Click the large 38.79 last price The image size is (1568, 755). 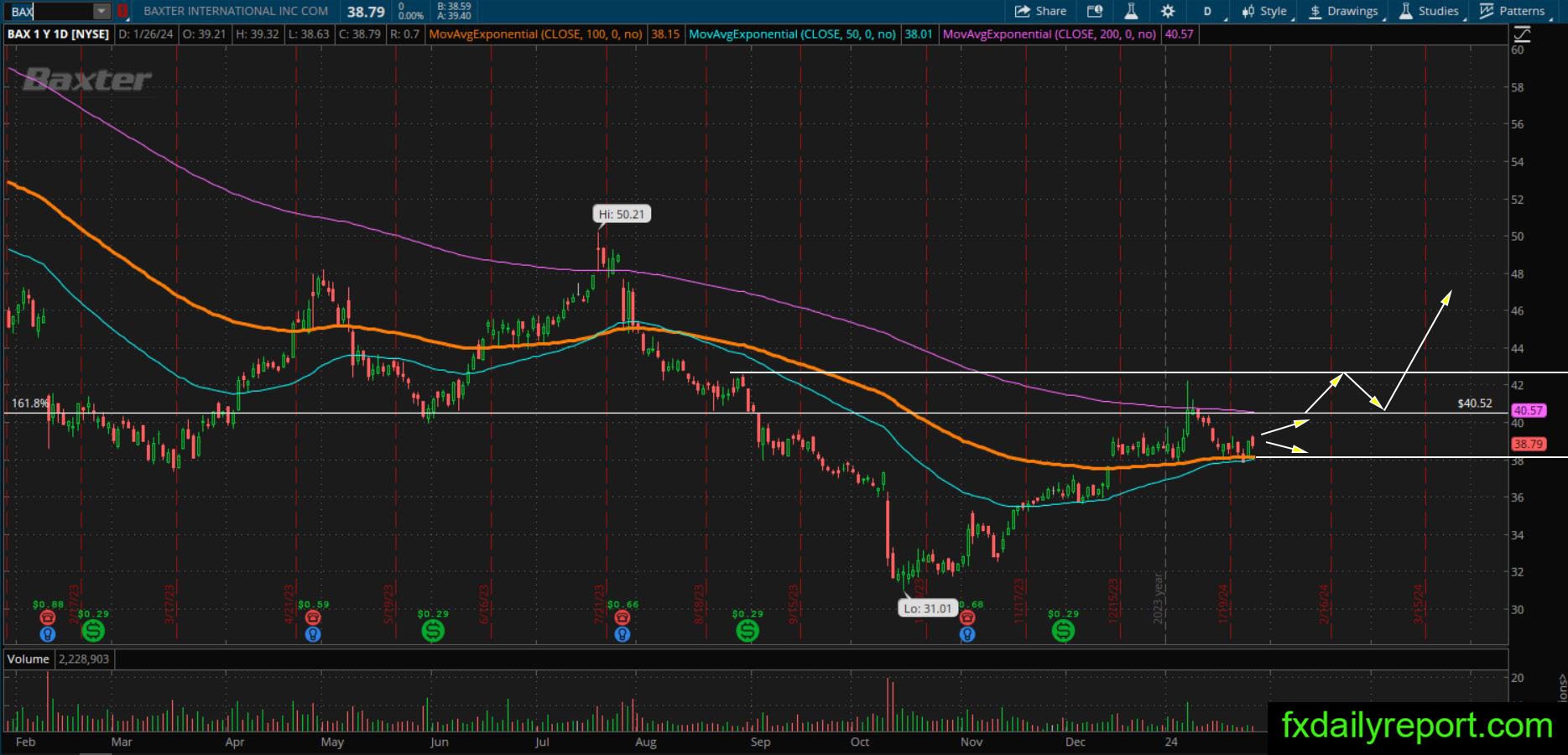click(x=366, y=12)
